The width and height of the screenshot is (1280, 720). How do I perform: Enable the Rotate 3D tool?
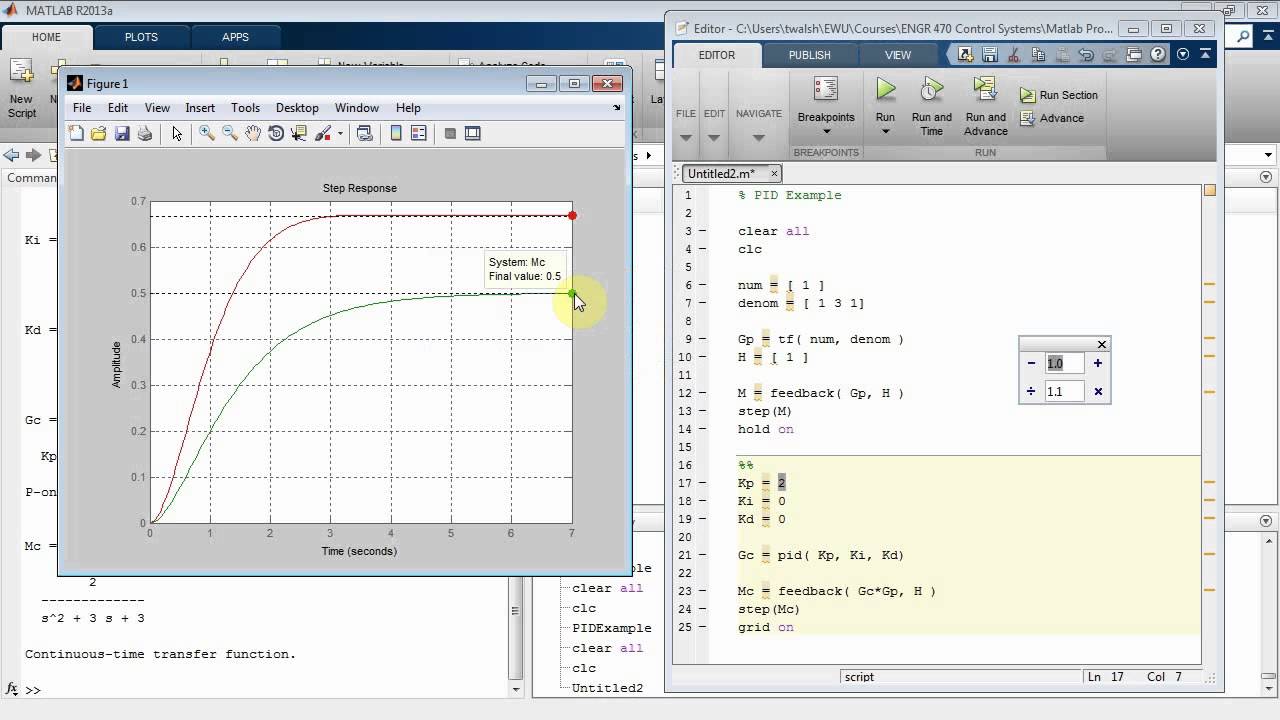276,133
